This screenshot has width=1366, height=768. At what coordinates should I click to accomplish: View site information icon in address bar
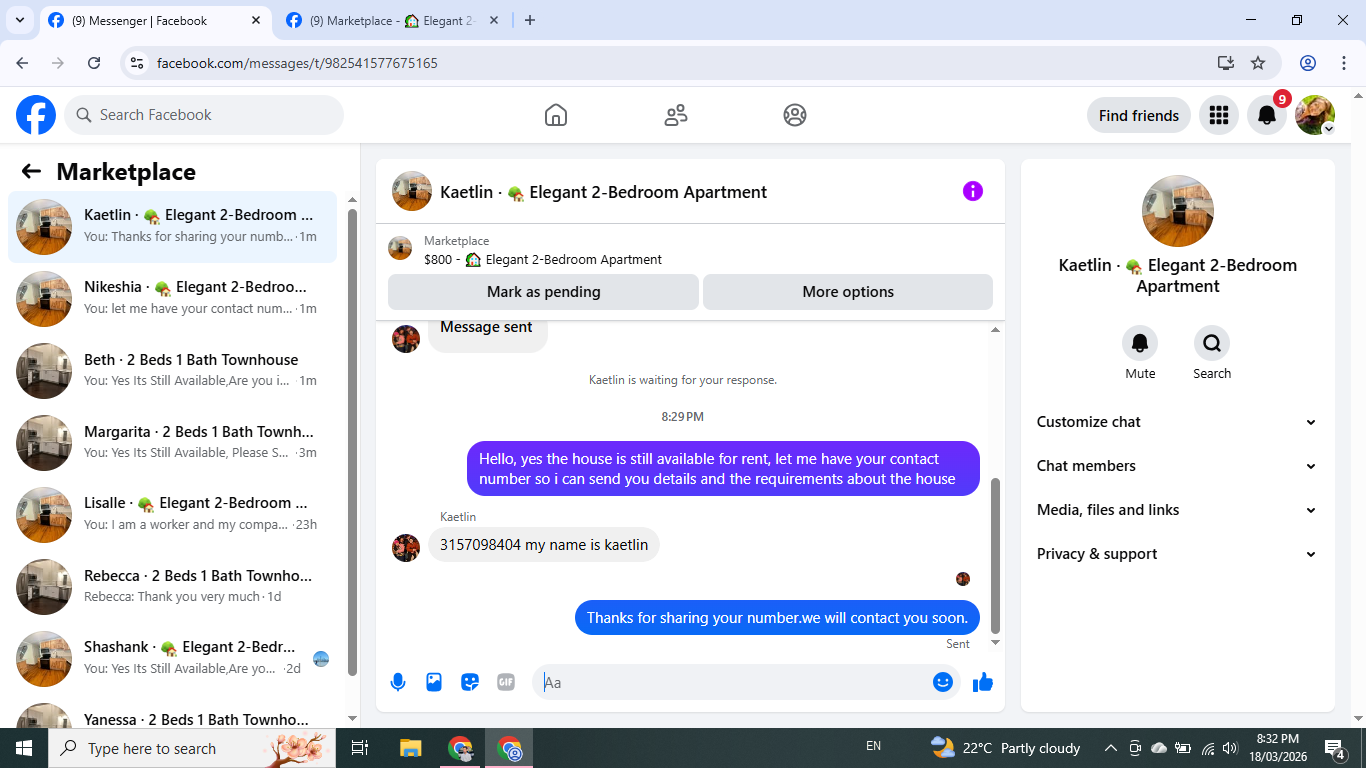(x=138, y=63)
